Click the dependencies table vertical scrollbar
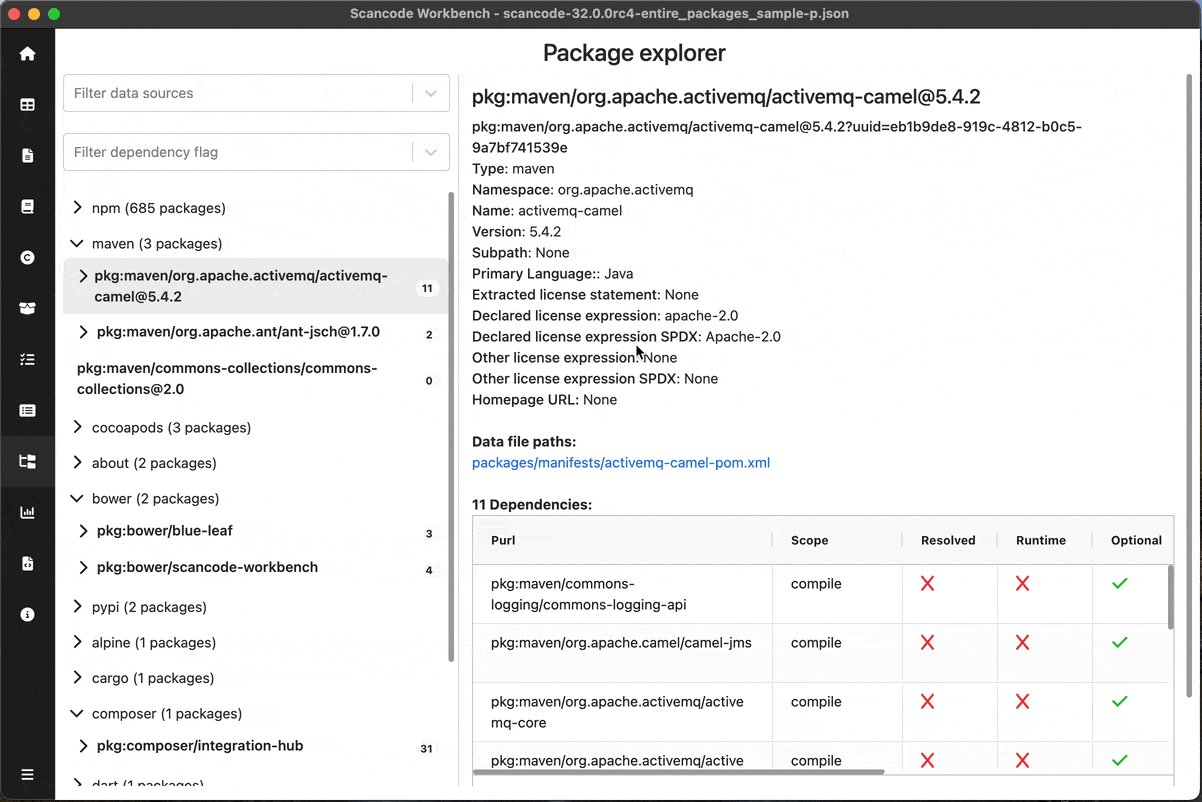Viewport: 1202px width, 802px height. tap(1171, 597)
